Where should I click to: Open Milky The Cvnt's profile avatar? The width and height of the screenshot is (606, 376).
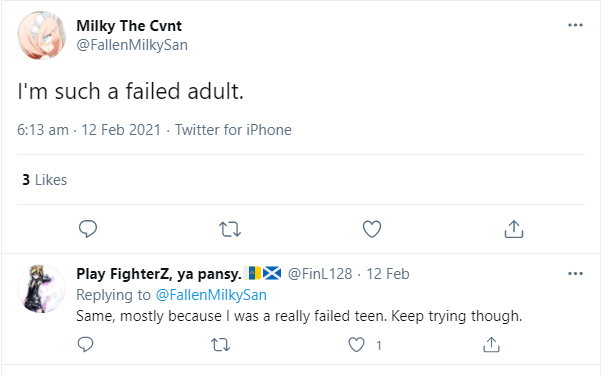[x=41, y=35]
